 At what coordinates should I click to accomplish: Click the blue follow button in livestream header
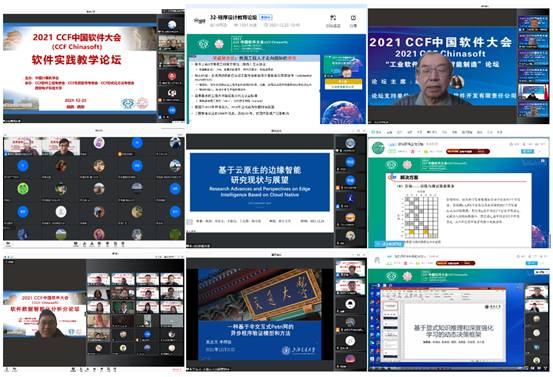pos(528,151)
